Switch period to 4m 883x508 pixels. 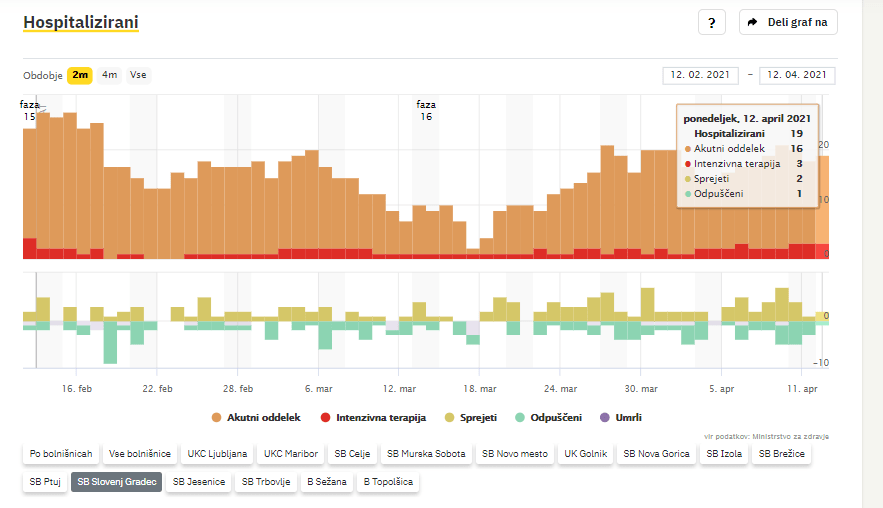pyautogui.click(x=109, y=75)
